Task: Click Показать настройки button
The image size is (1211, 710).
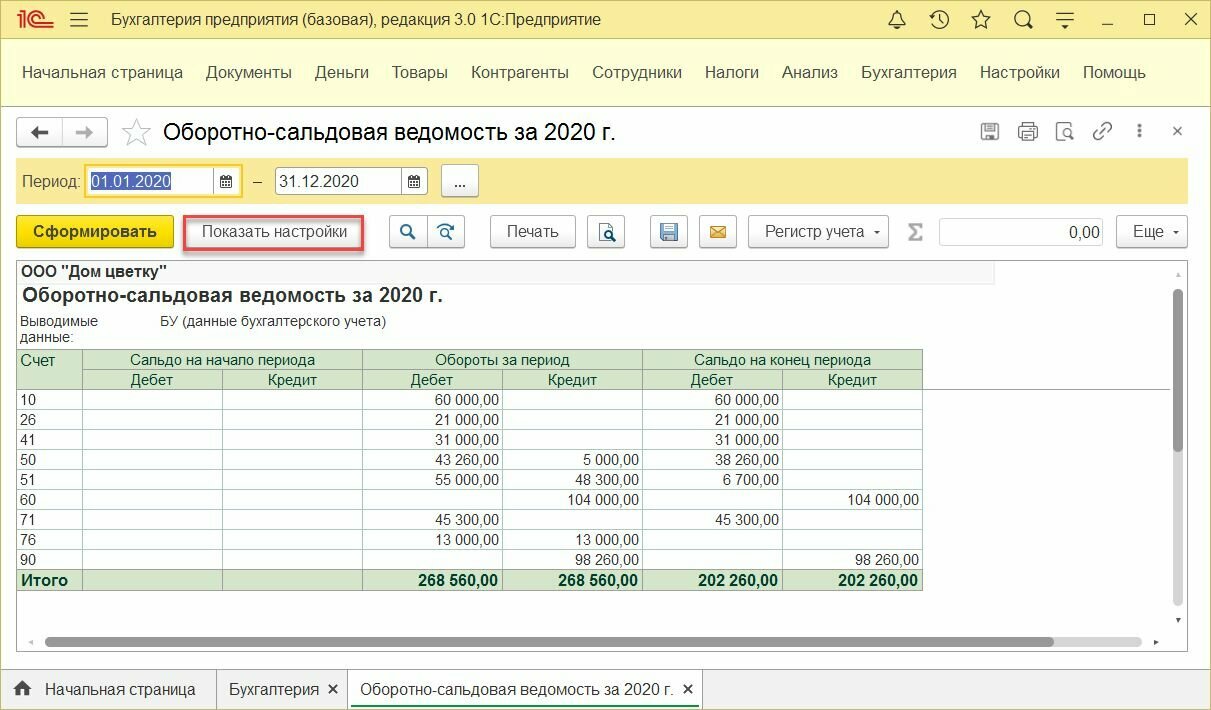Action: coord(274,232)
